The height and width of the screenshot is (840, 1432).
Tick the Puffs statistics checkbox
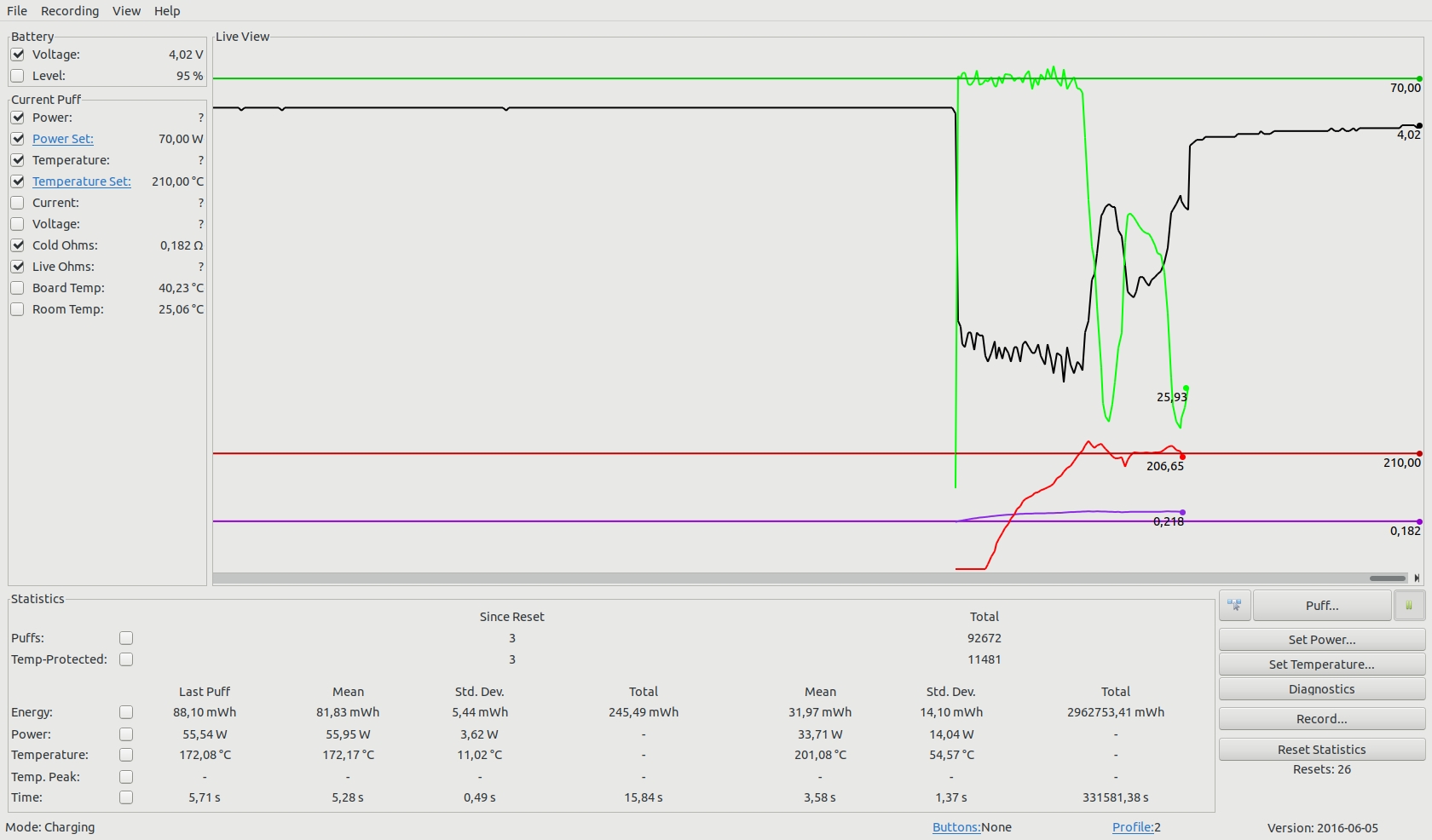click(x=126, y=638)
